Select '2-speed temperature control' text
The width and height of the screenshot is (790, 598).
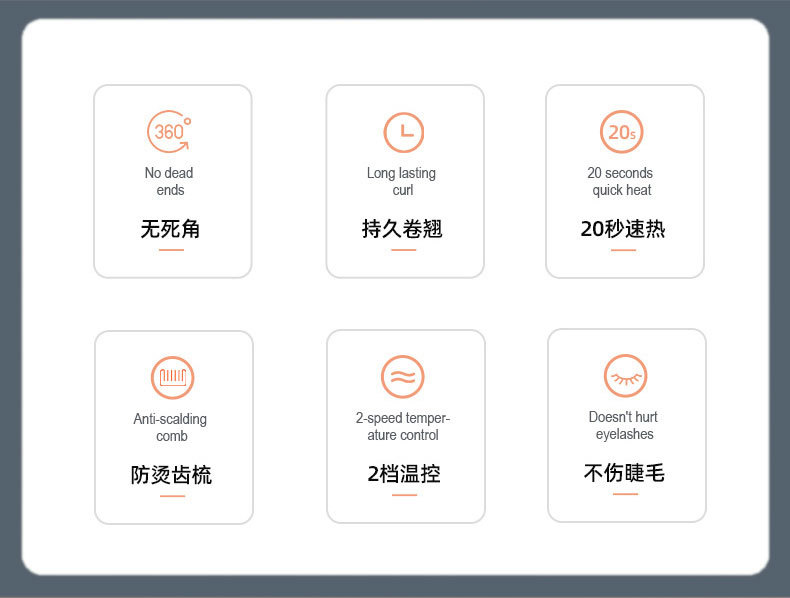click(403, 427)
